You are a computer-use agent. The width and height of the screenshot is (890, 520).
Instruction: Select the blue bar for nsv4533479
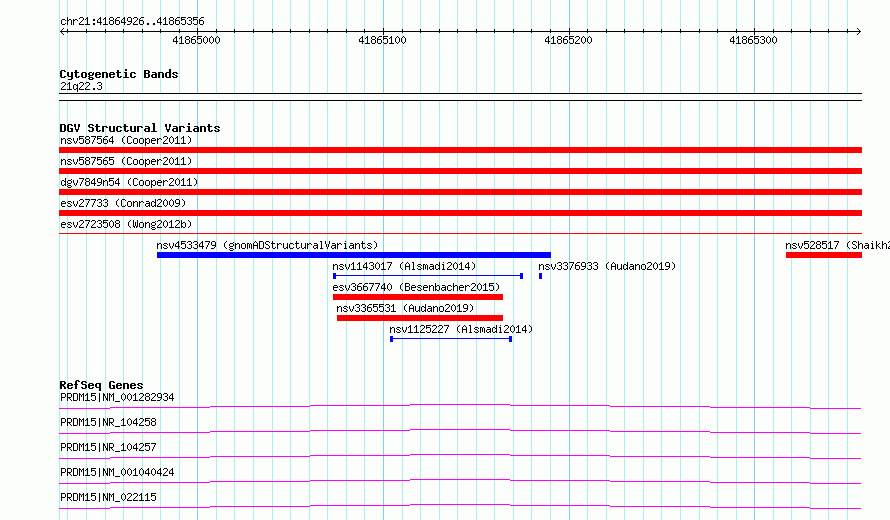tap(354, 255)
